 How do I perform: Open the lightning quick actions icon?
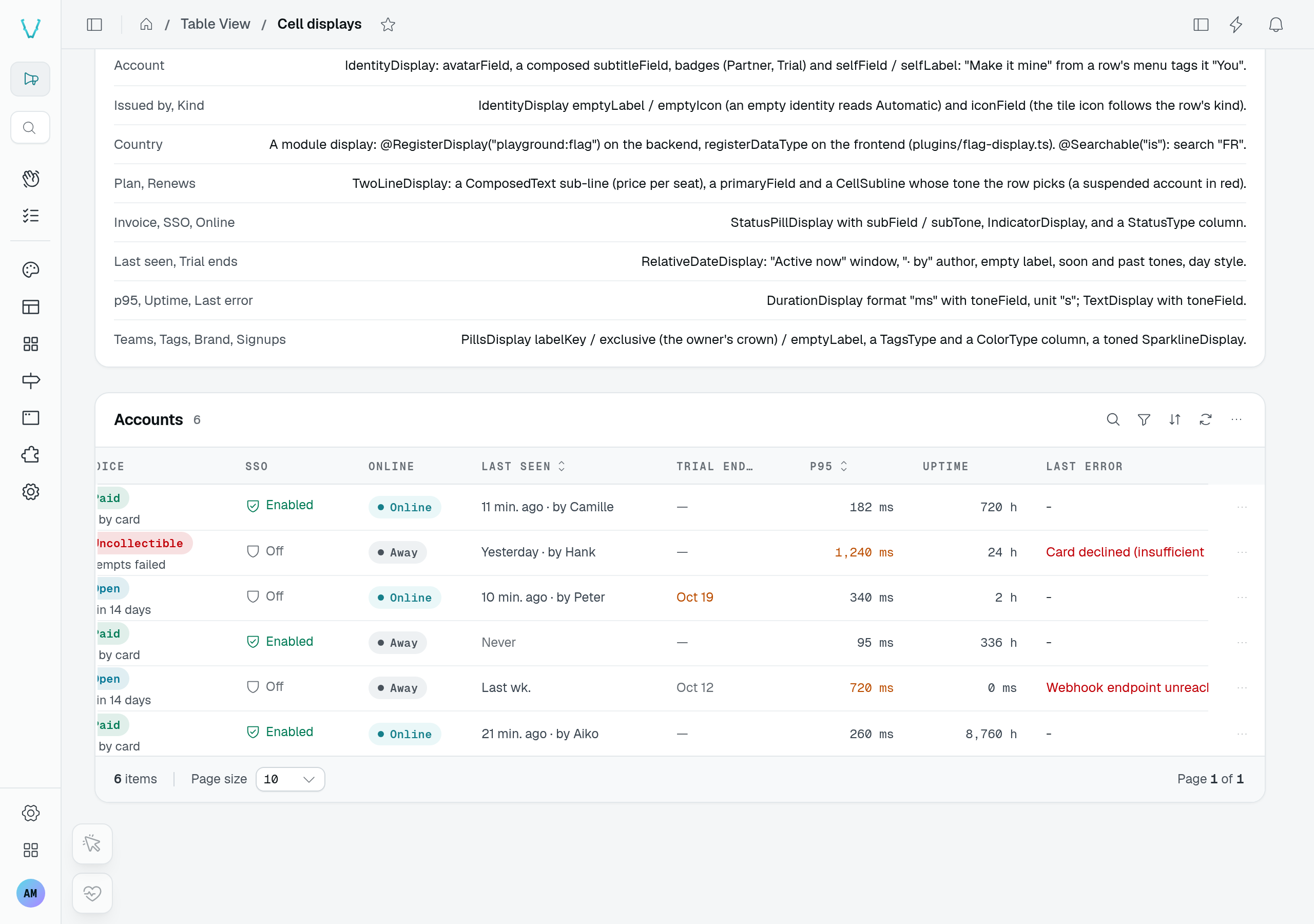(x=1236, y=25)
